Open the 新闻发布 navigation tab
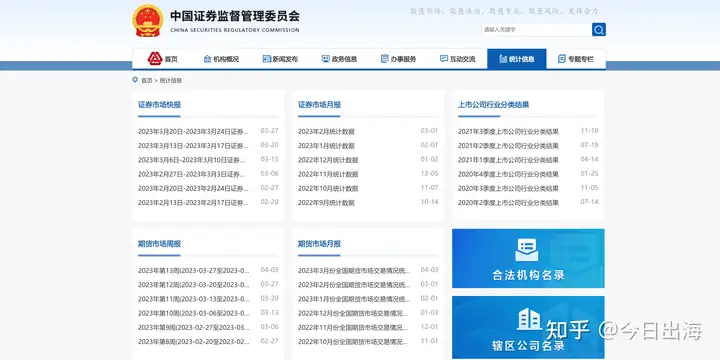720x360 pixels. click(x=280, y=59)
